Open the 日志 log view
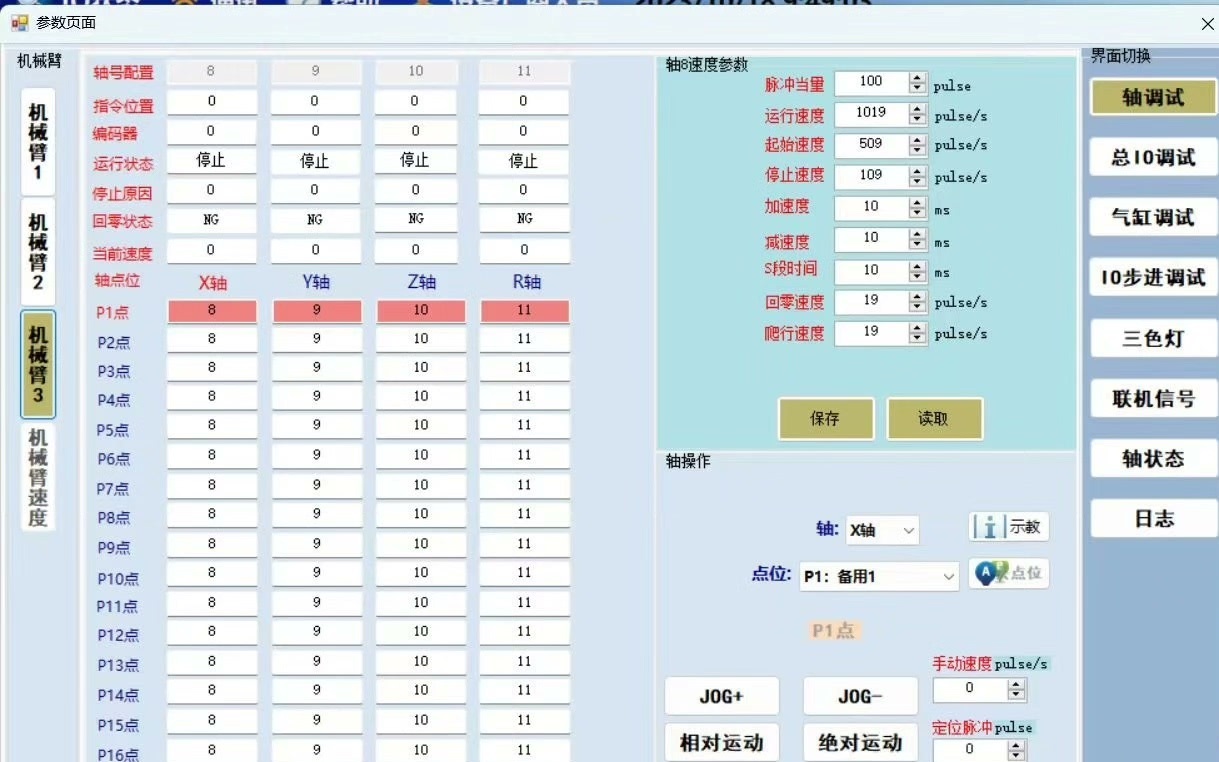1219x762 pixels. [1153, 518]
